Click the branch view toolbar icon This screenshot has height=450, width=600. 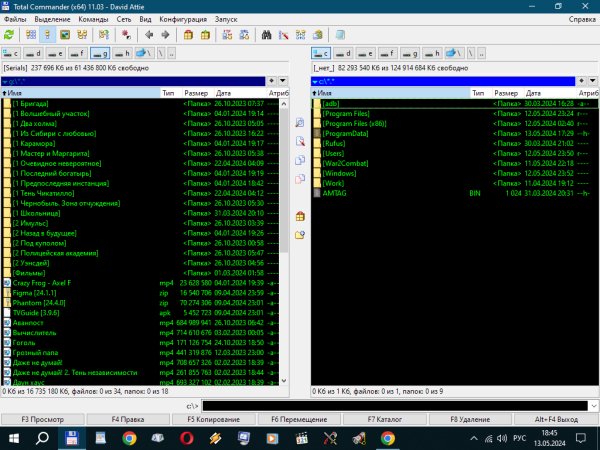(x=104, y=35)
